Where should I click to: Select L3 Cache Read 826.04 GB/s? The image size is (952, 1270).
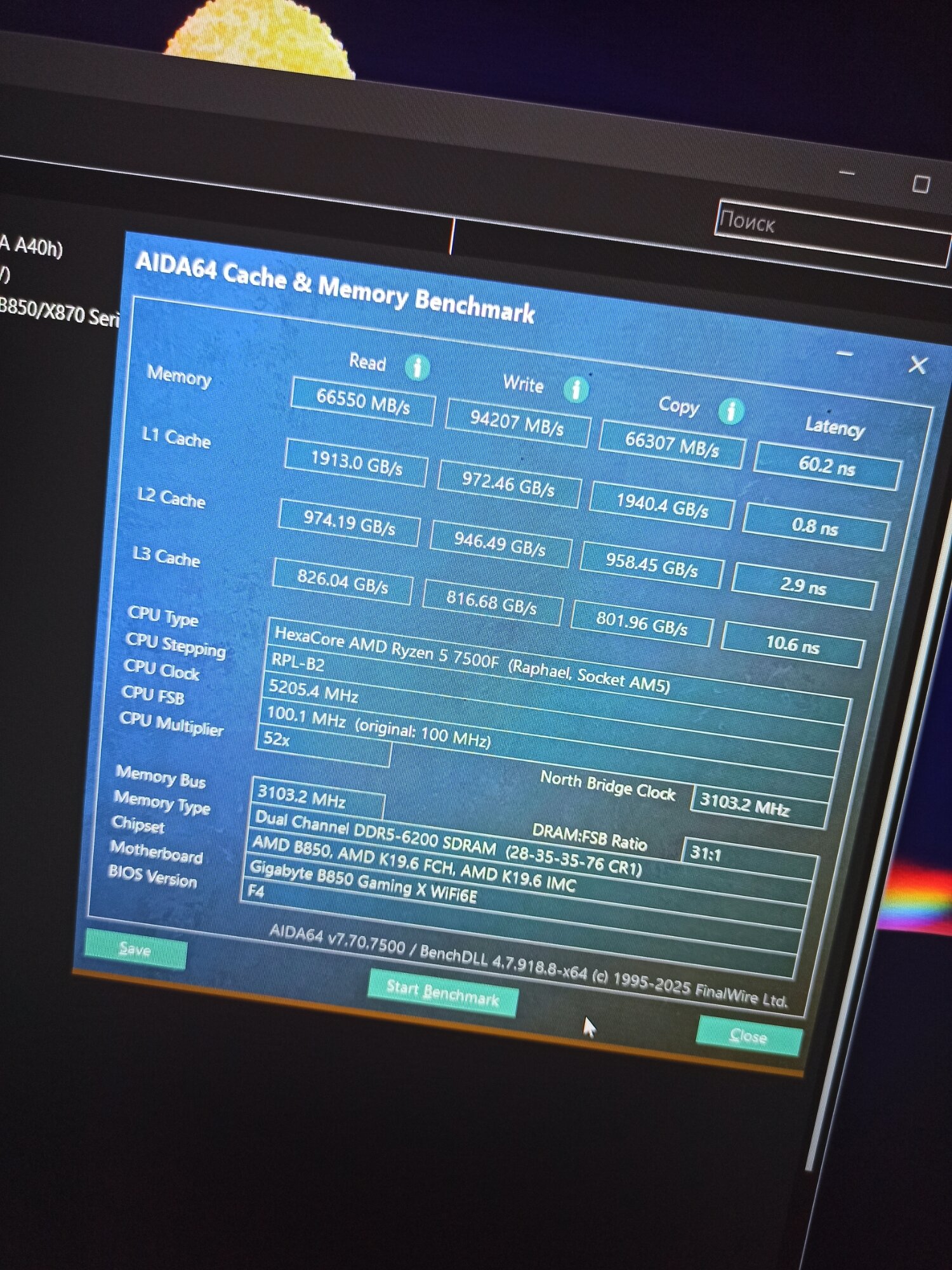[x=343, y=581]
